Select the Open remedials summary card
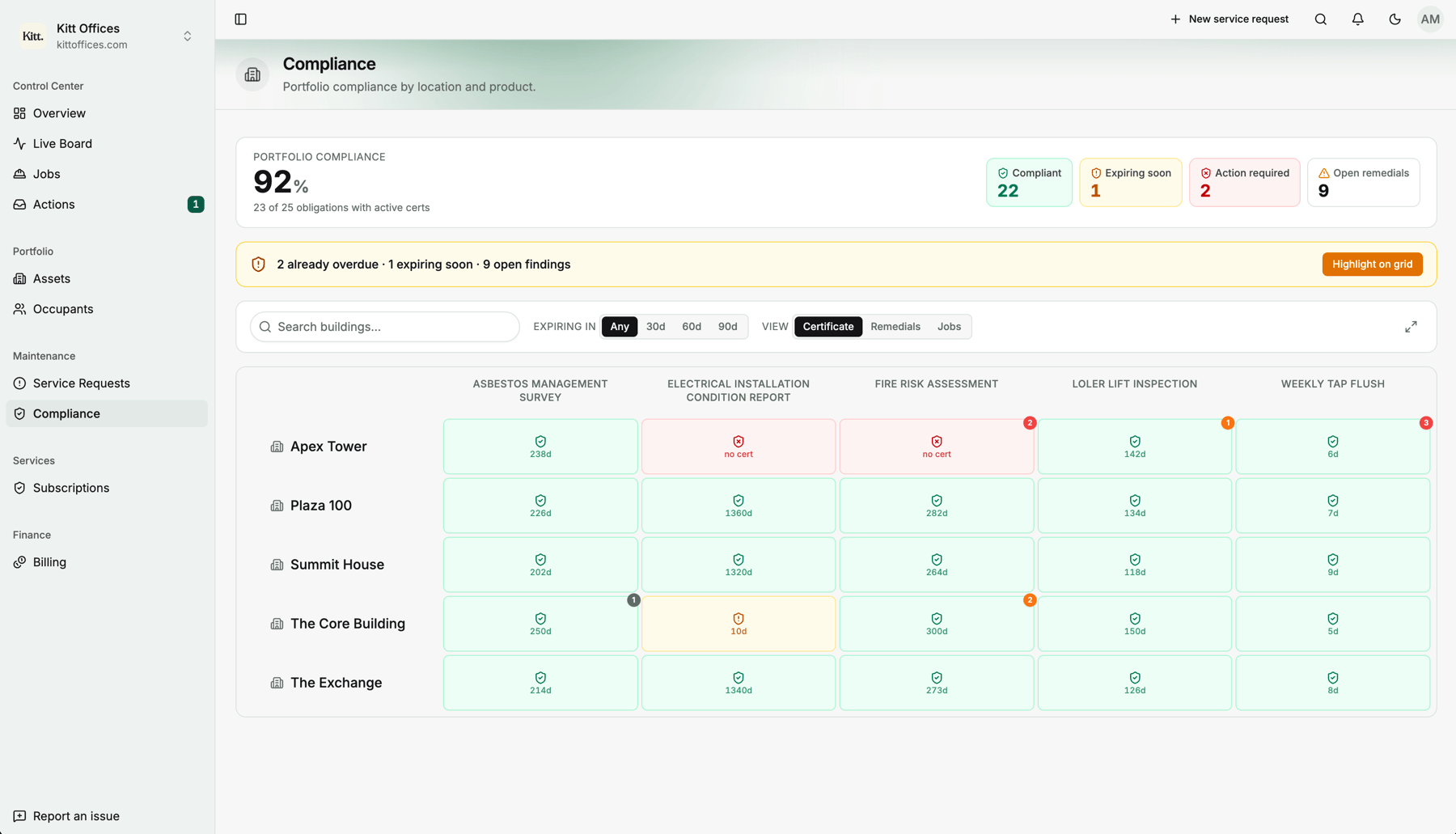Screen dimensions: 1456x834 [1364, 183]
